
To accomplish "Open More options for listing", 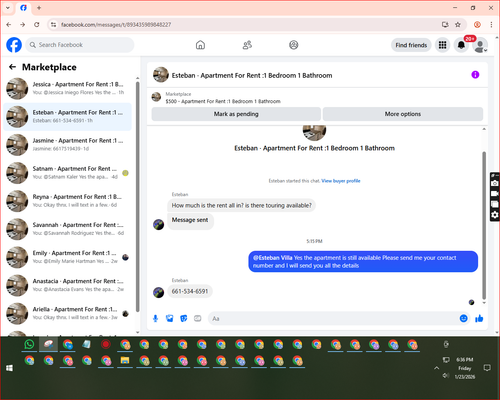I will pos(403,114).
